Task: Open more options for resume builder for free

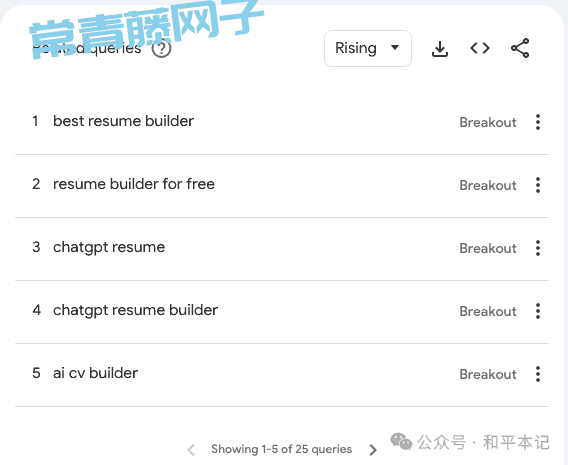Action: pyautogui.click(x=538, y=185)
